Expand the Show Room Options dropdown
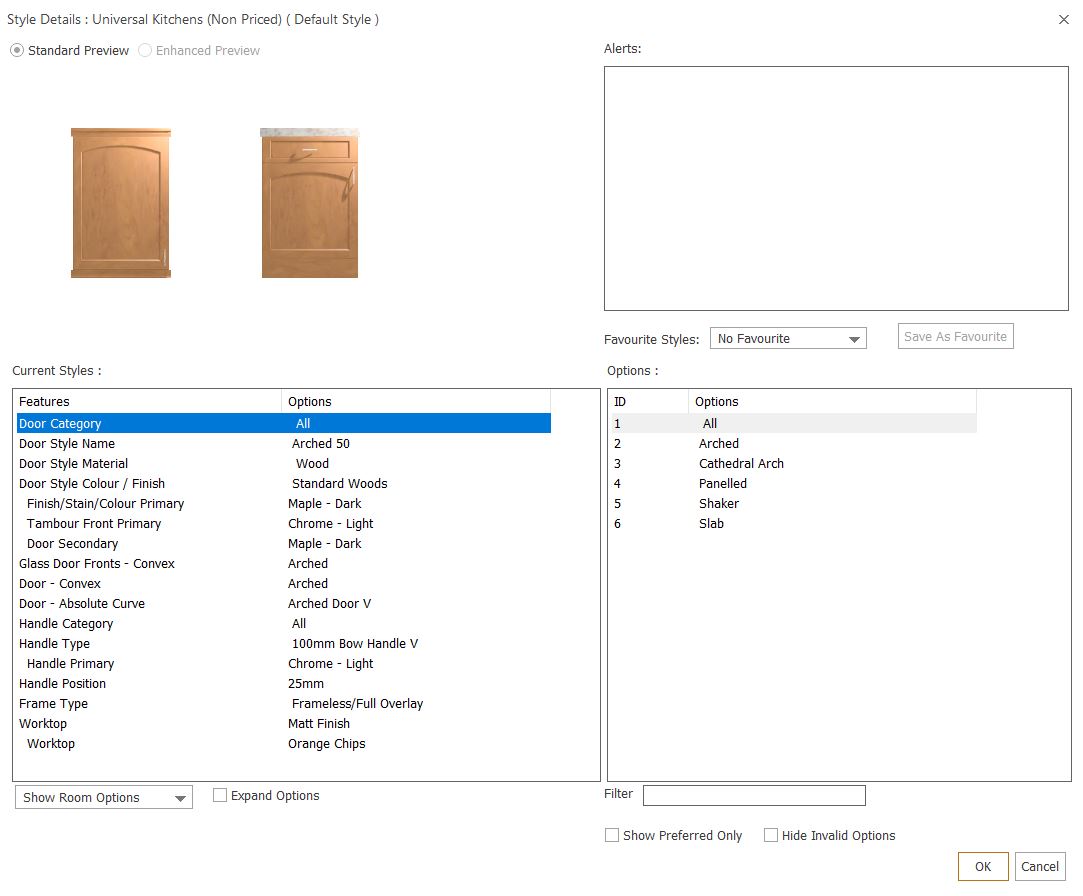The image size is (1083, 896). (104, 797)
